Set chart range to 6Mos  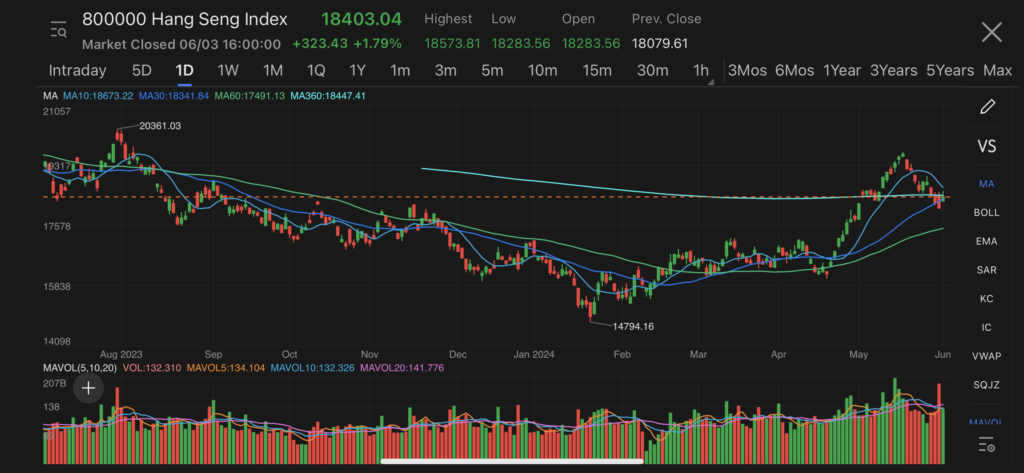point(795,71)
